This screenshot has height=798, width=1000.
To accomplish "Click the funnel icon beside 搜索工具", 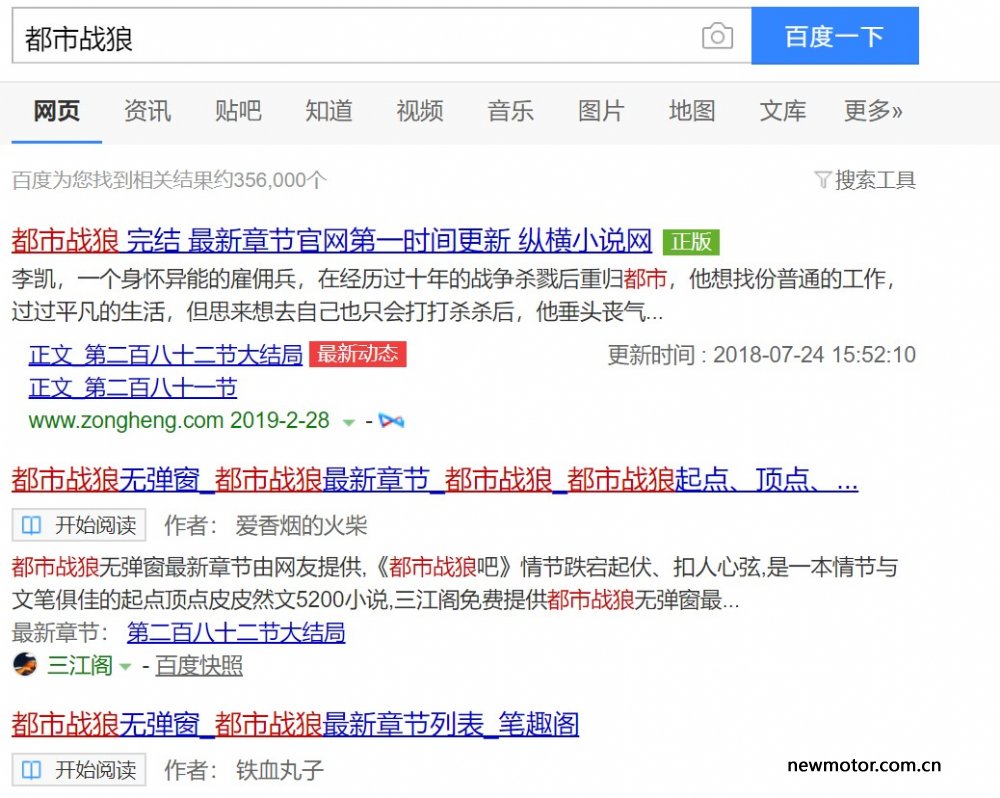I will click(823, 181).
